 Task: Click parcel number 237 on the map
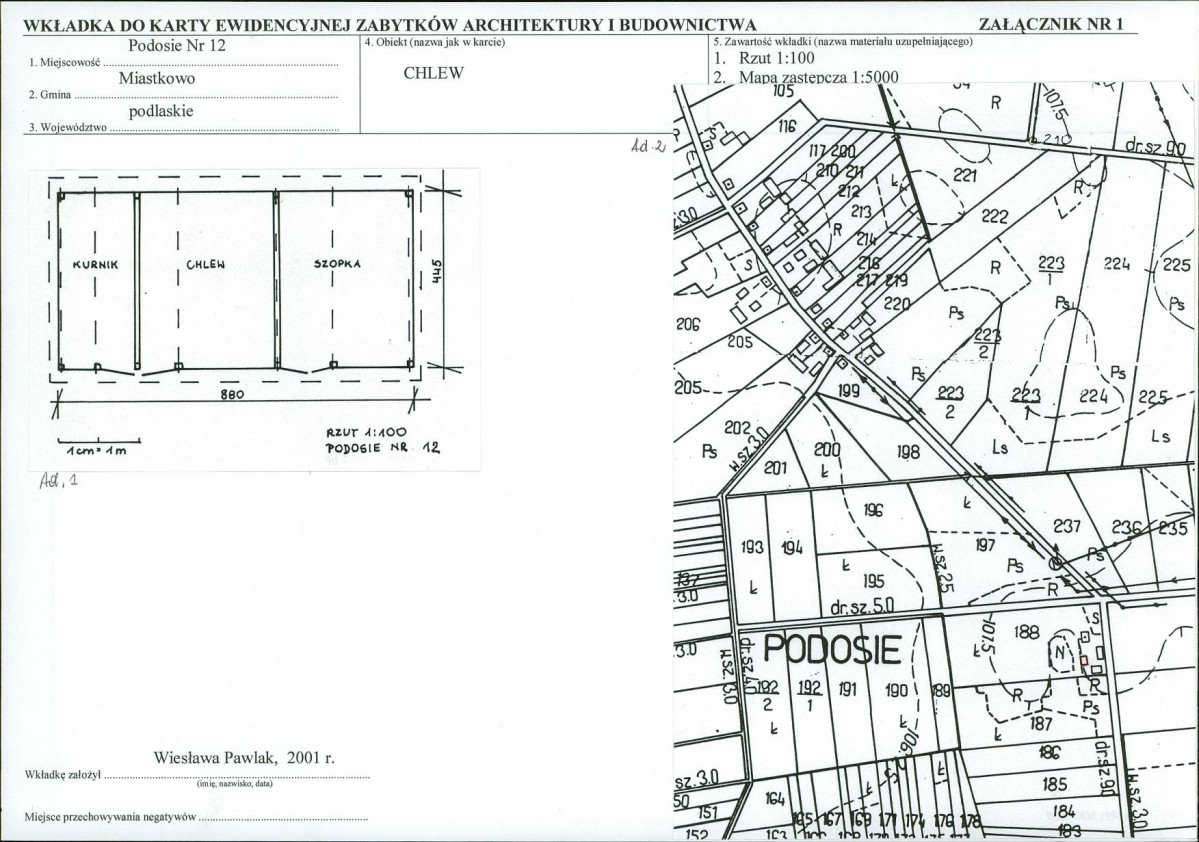(x=1067, y=526)
